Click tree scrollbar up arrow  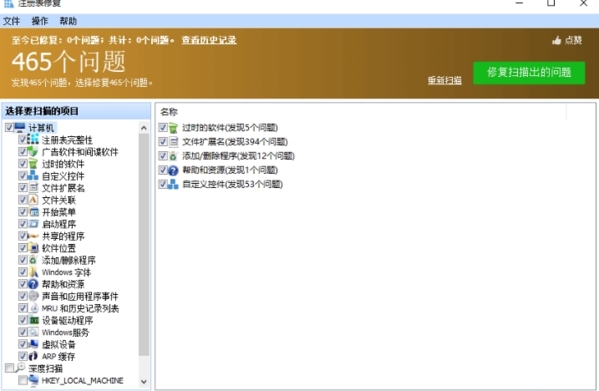(x=144, y=128)
